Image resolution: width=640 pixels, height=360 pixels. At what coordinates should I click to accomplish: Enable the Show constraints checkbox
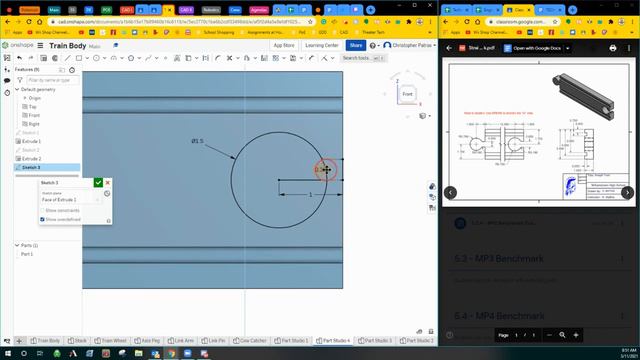click(x=42, y=210)
